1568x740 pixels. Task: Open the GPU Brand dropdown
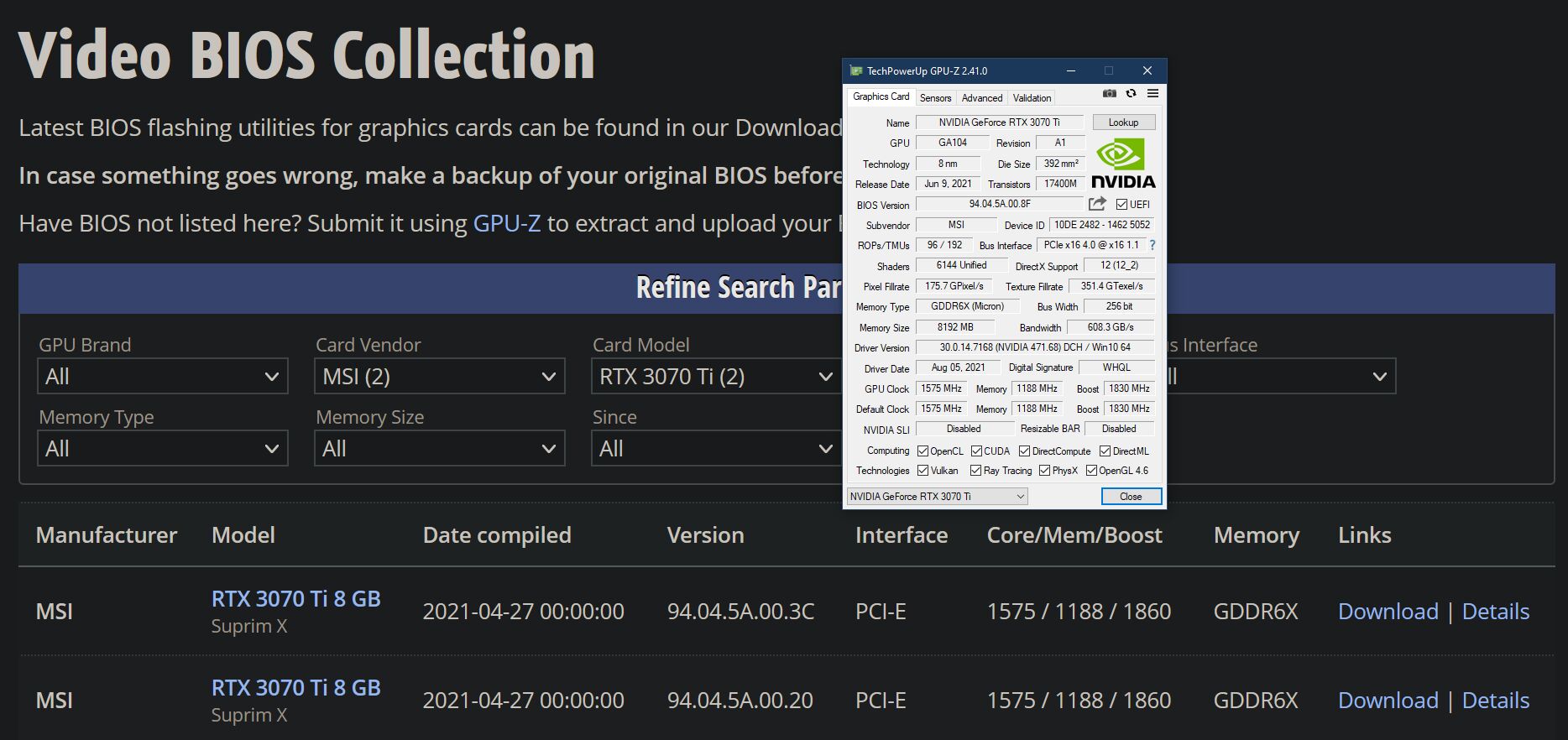click(163, 376)
